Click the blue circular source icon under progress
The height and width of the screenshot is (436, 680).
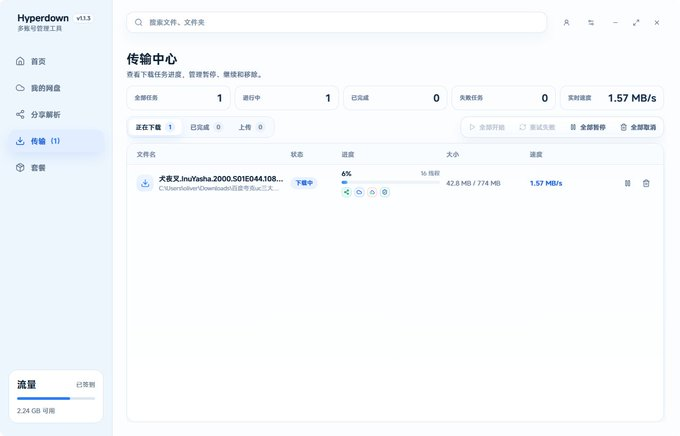[385, 192]
